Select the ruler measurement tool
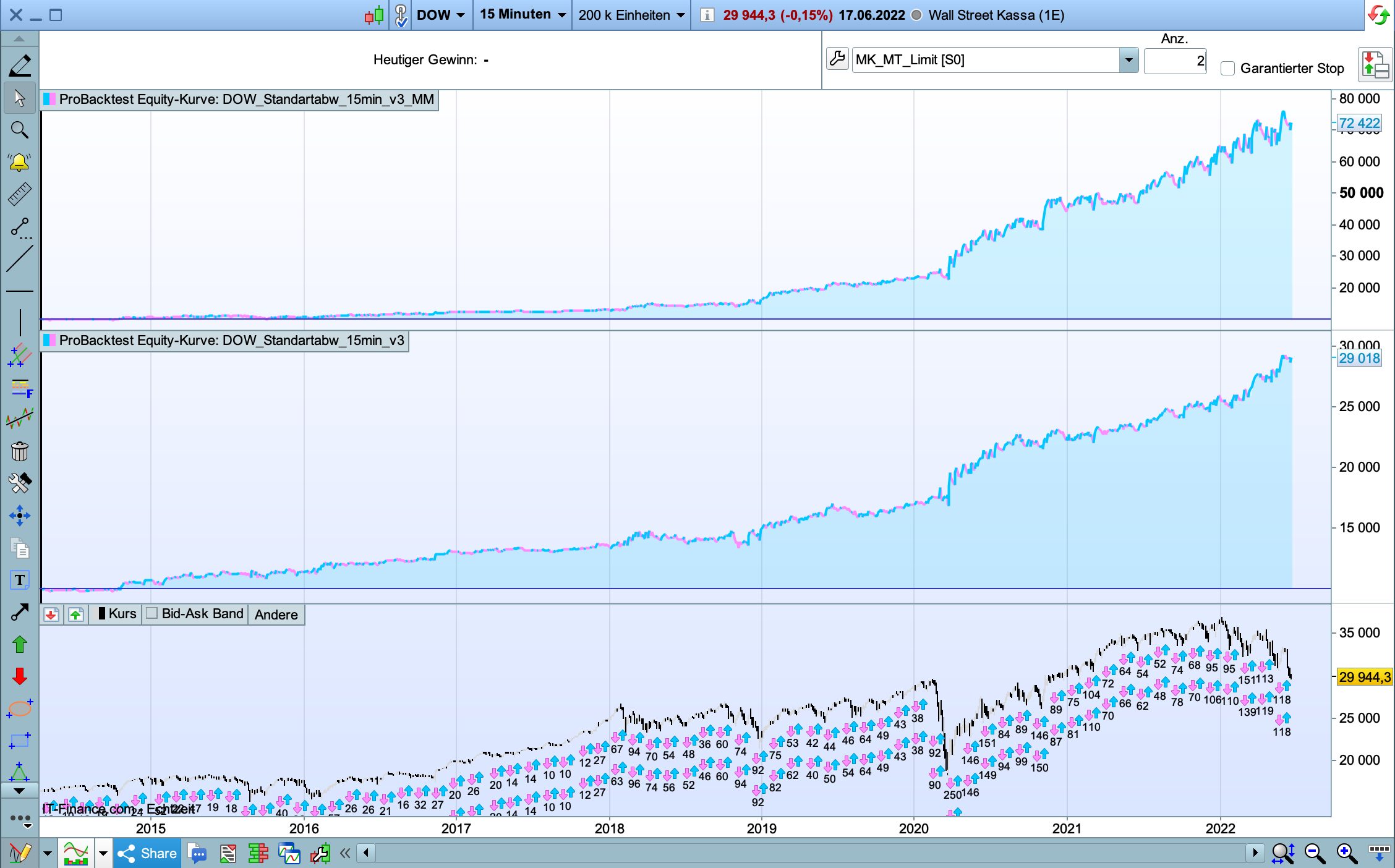This screenshot has height=868, width=1395. [x=19, y=194]
